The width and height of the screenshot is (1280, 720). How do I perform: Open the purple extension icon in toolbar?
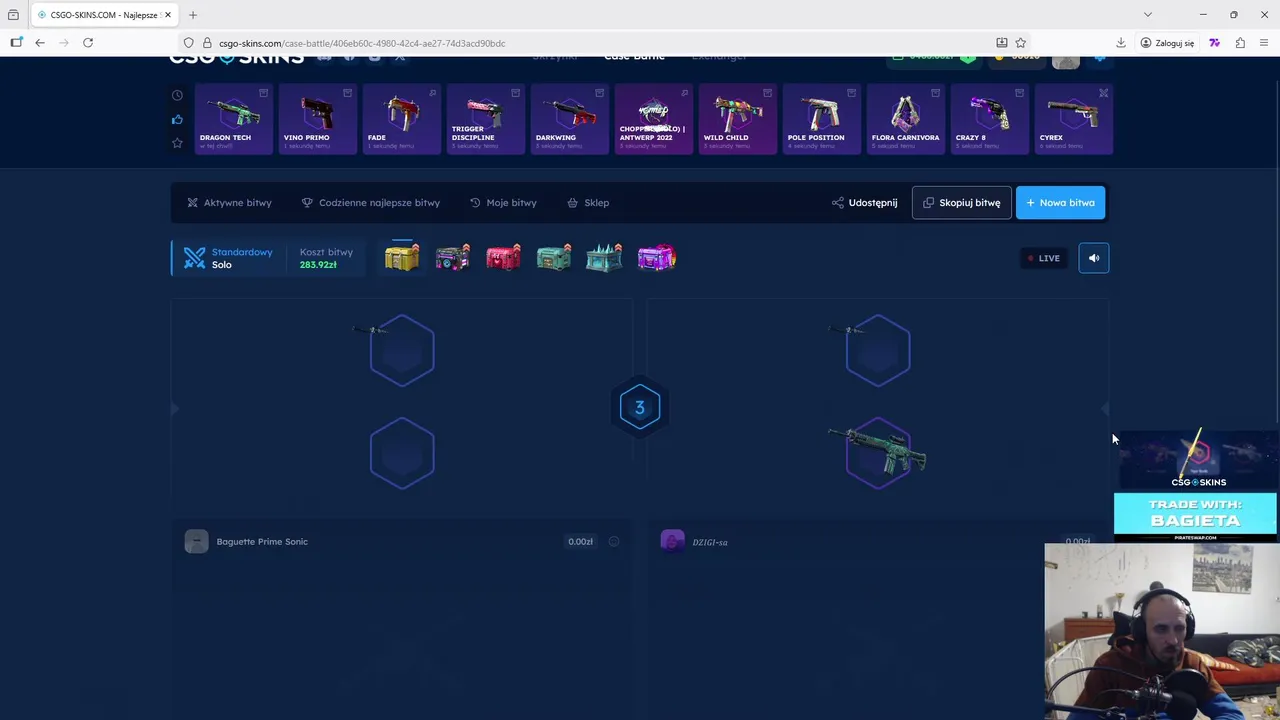pos(1214,43)
